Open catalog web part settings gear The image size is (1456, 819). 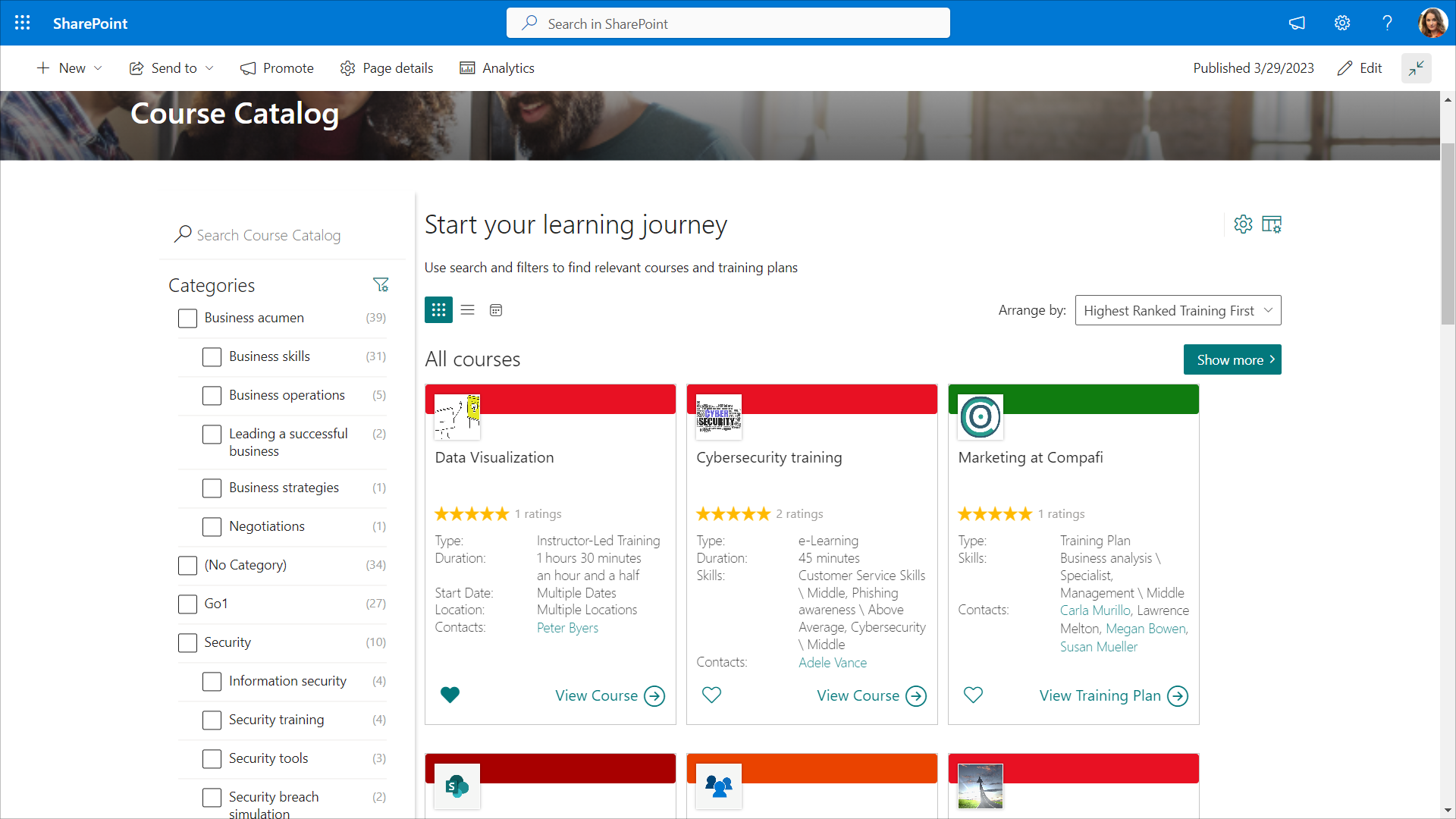tap(1243, 224)
